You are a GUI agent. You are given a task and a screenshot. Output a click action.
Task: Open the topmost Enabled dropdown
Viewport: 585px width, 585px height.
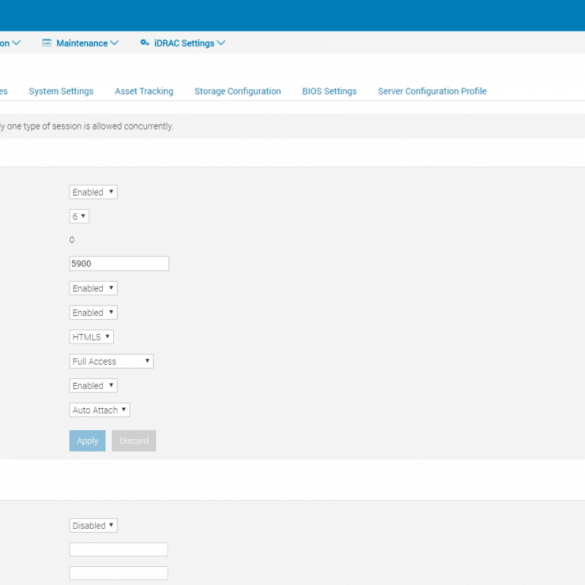pos(93,192)
